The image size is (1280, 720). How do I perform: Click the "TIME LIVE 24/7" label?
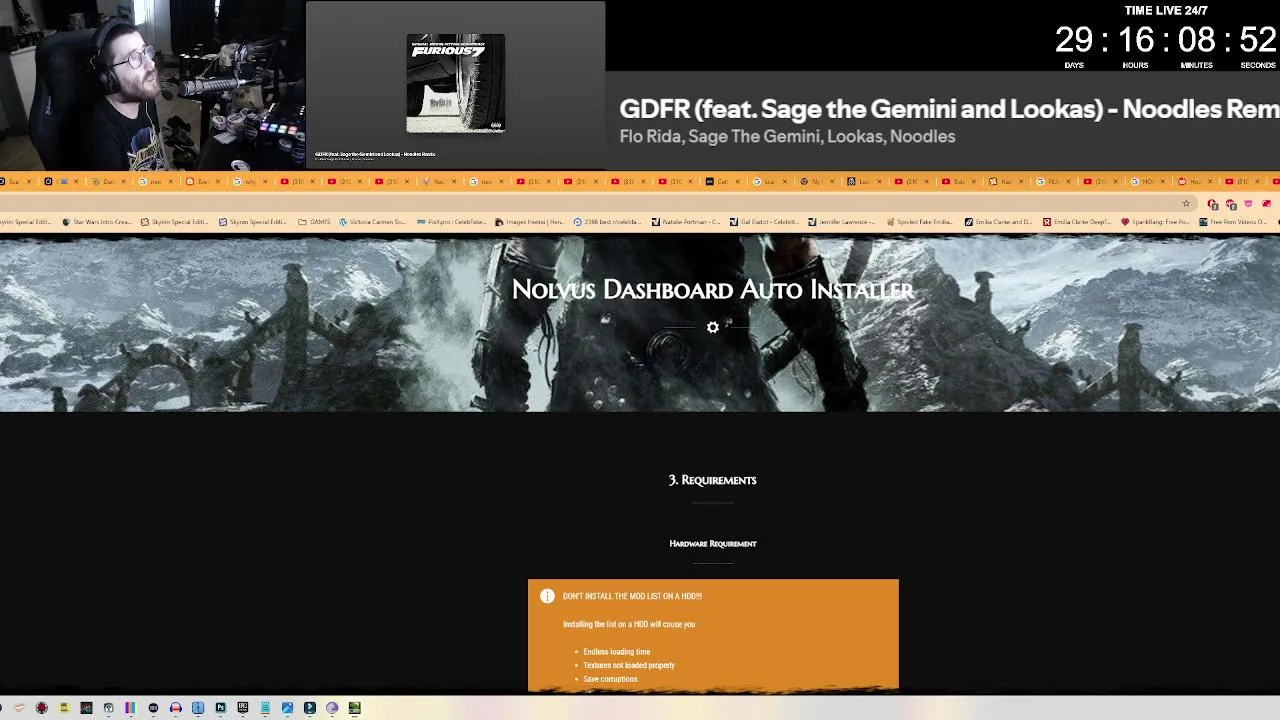tap(1166, 10)
